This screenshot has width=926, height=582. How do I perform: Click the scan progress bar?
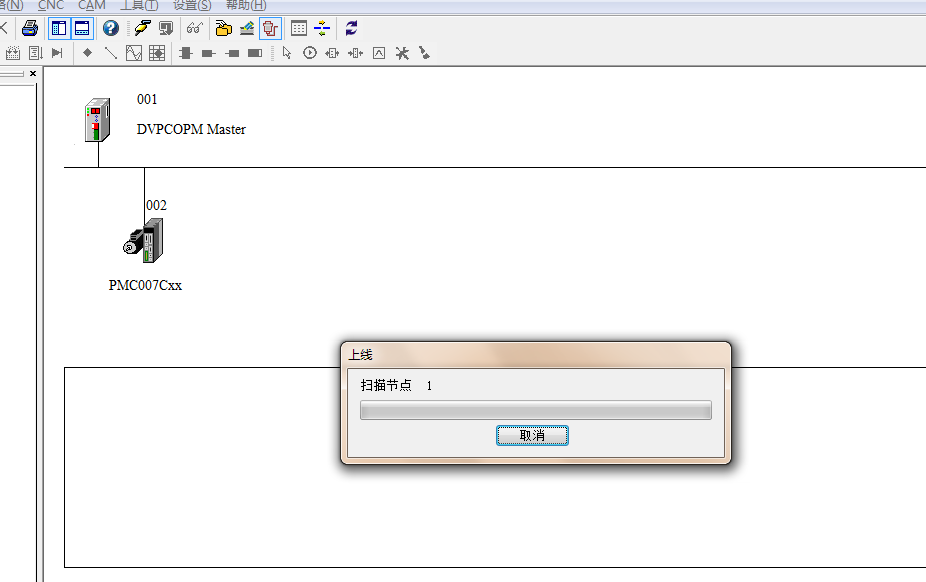point(535,410)
